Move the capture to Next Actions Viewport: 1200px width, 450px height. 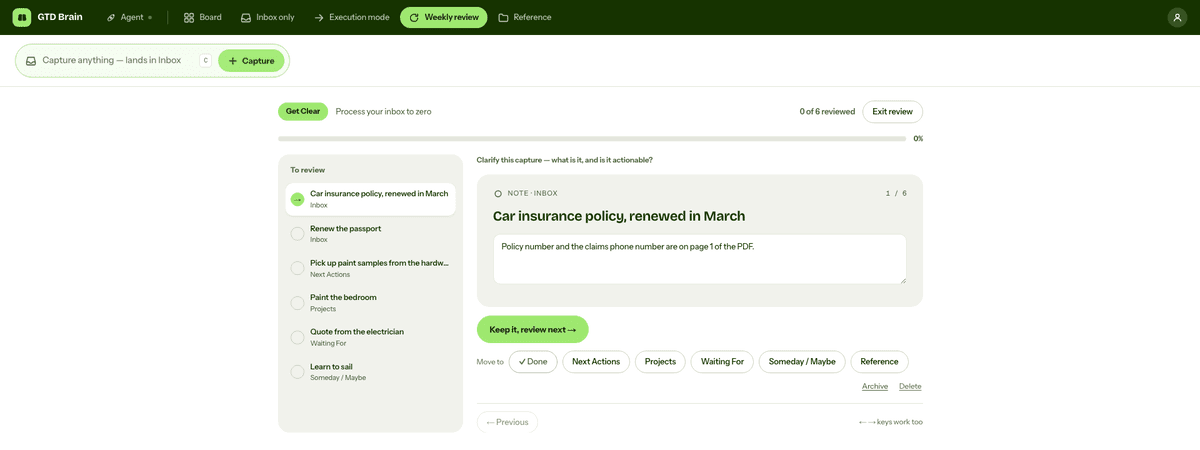[596, 362]
